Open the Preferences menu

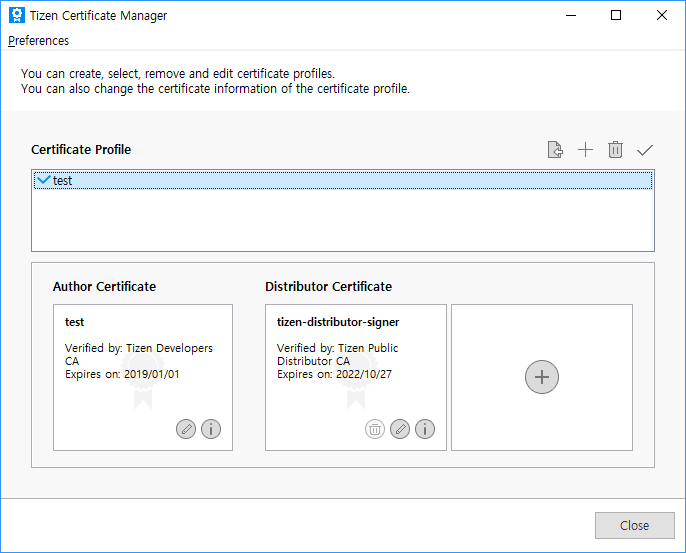point(39,41)
